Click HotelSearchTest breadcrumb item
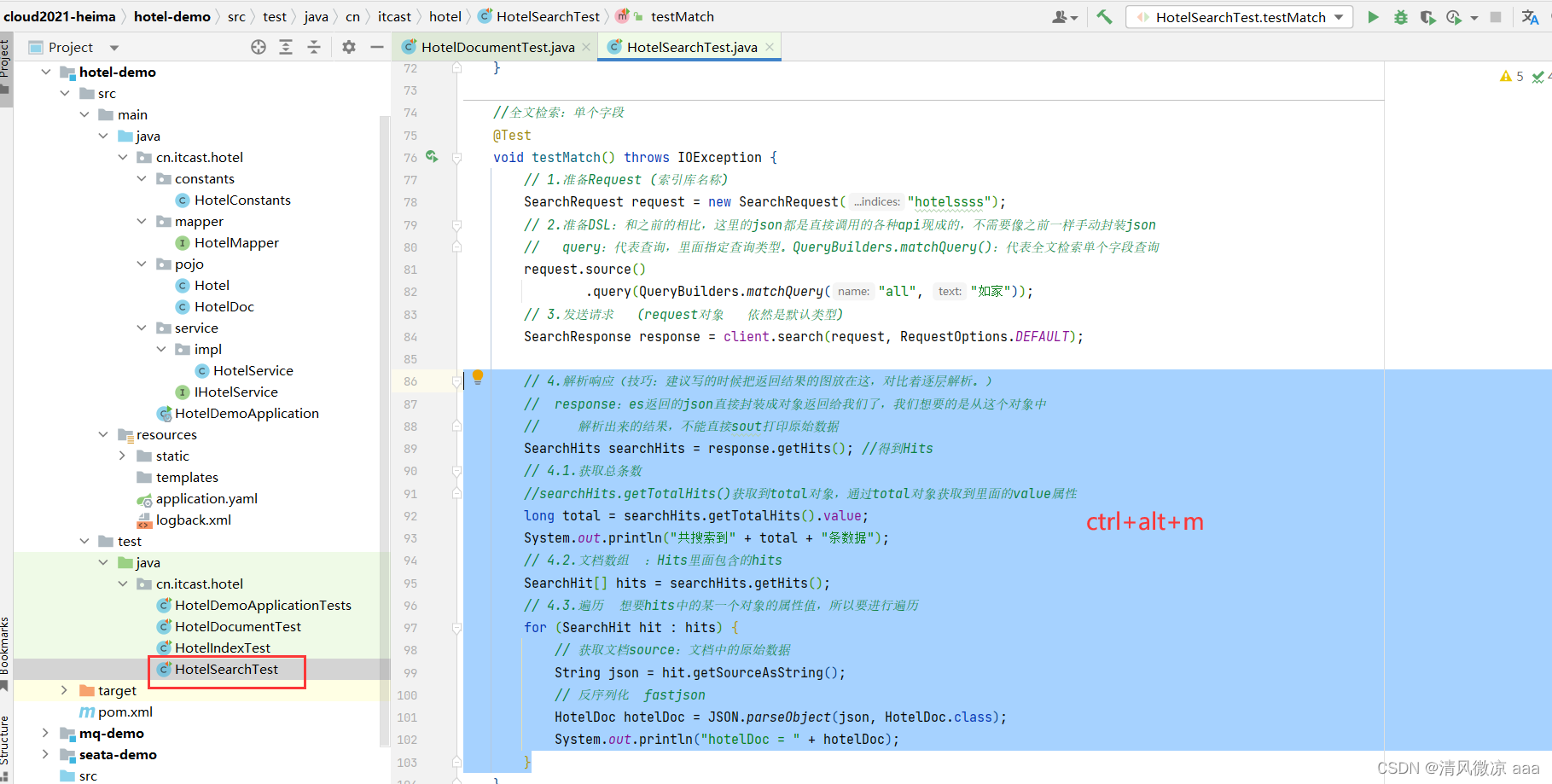The width and height of the screenshot is (1552, 784). [539, 16]
